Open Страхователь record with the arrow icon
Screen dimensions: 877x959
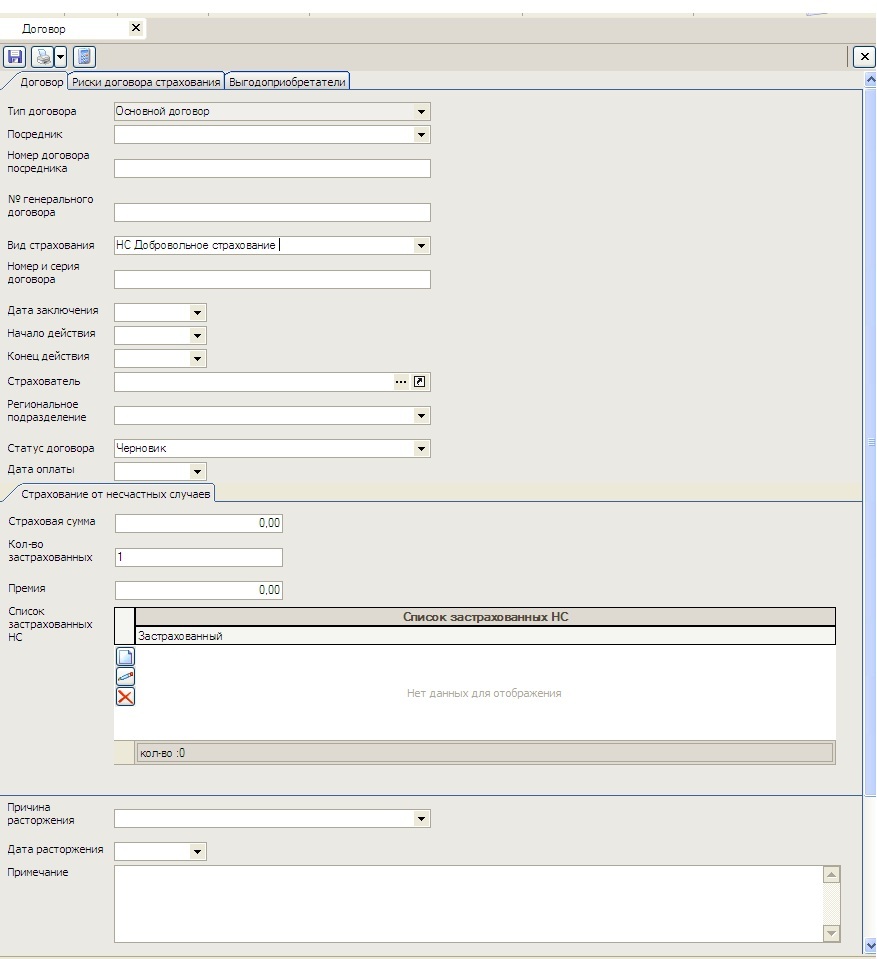click(420, 382)
